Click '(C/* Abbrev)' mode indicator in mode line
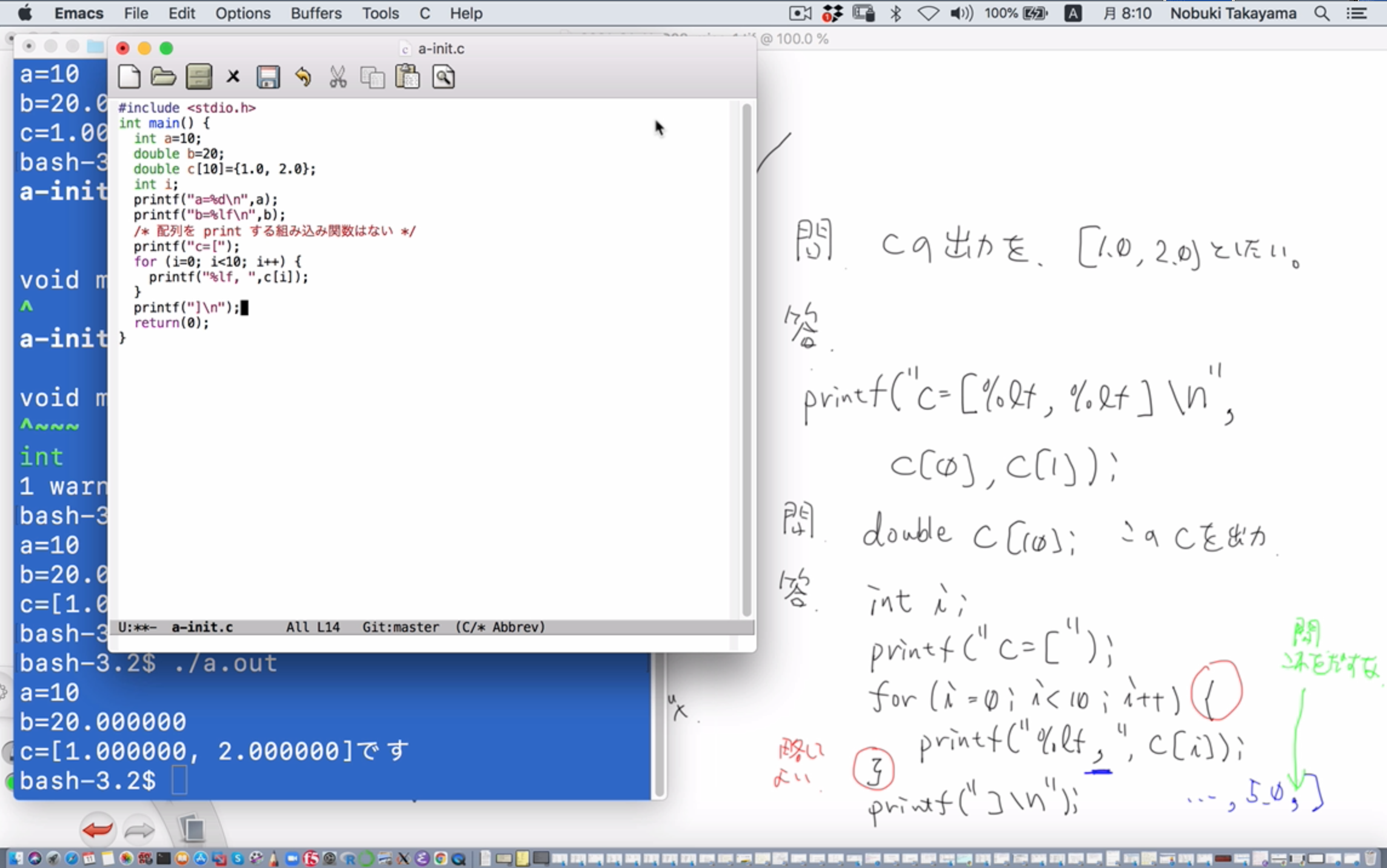This screenshot has width=1387, height=868. coord(500,627)
